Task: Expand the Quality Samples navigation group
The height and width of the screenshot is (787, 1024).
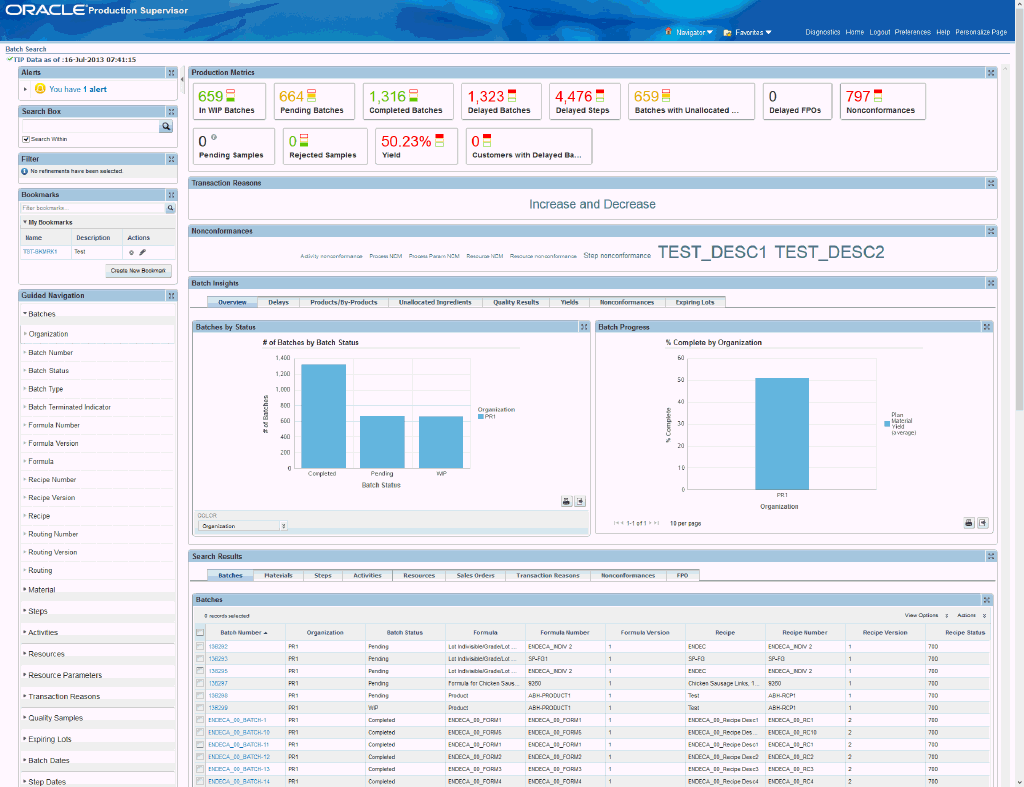Action: 25,717
